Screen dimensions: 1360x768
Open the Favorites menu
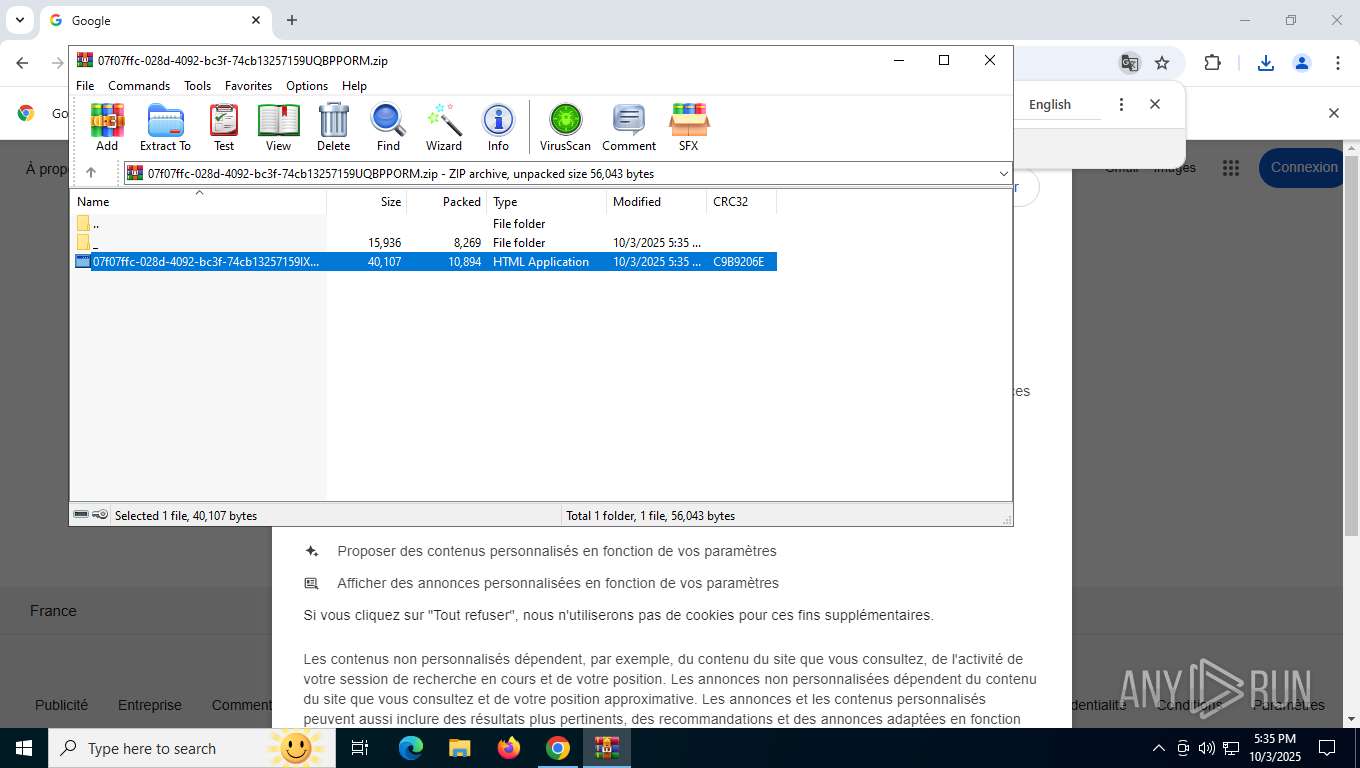[248, 86]
